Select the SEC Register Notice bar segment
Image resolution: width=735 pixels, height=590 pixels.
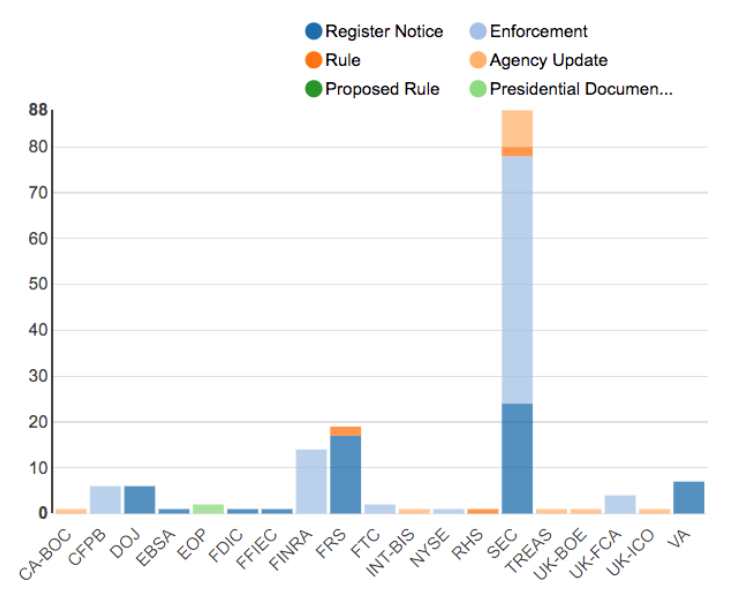tap(517, 458)
